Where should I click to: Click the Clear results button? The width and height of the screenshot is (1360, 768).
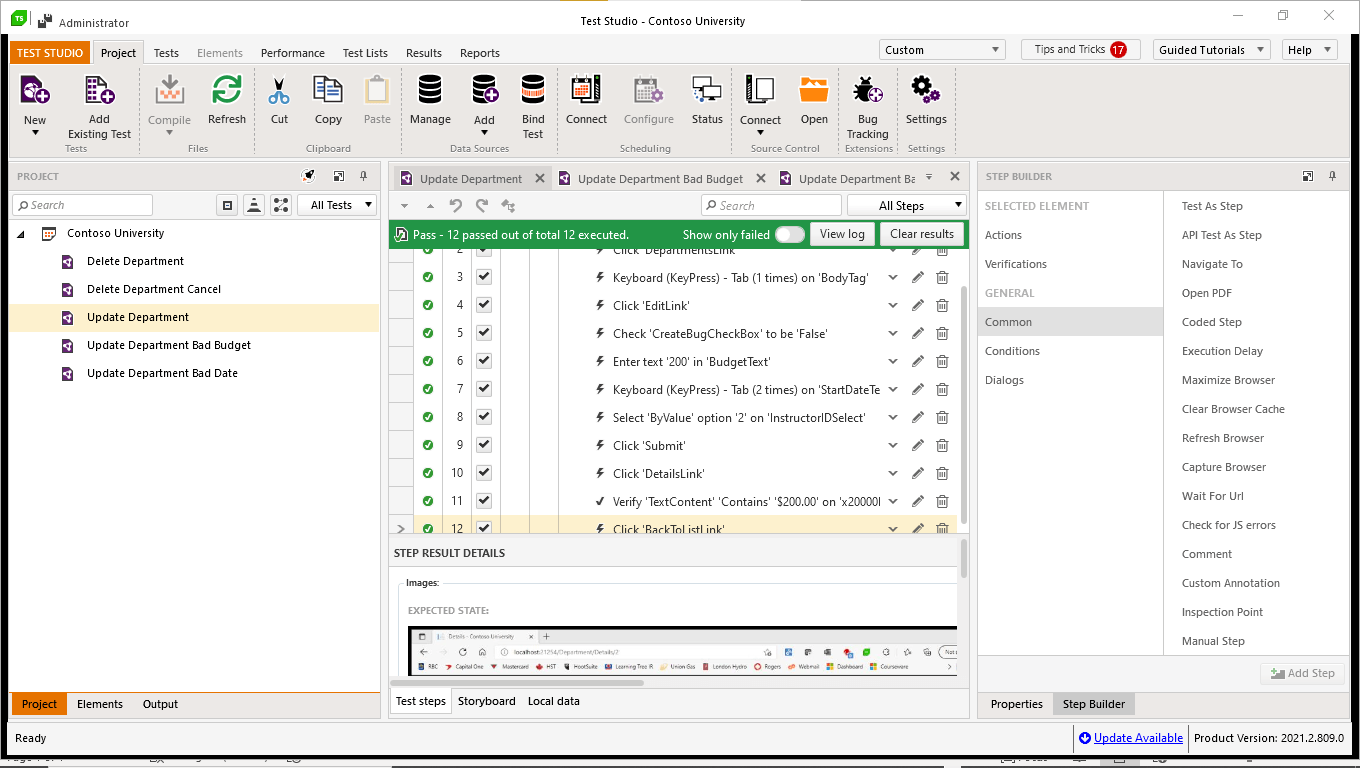coord(922,234)
